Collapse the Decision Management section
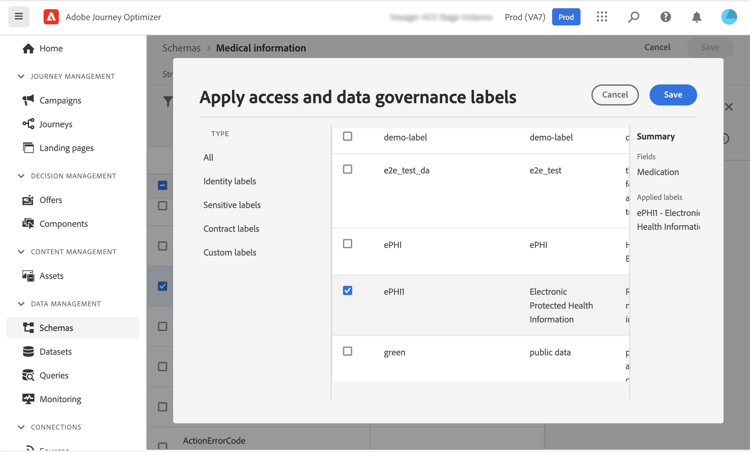Screen dimensions: 750x452 [21, 176]
